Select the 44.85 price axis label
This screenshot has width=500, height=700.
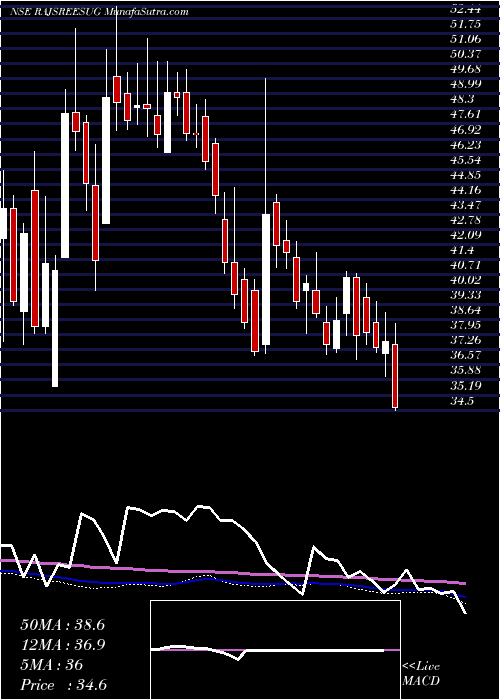(x=464, y=175)
